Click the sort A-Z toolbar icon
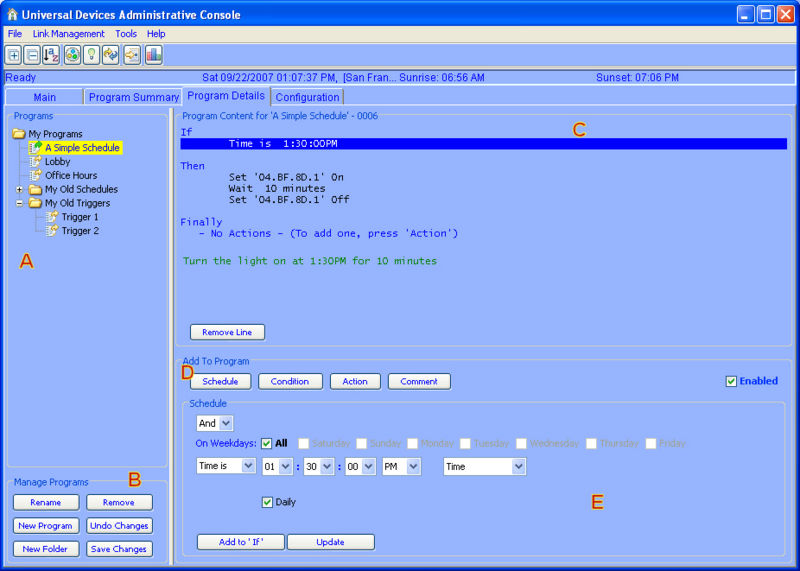This screenshot has height=571, width=800. point(52,55)
